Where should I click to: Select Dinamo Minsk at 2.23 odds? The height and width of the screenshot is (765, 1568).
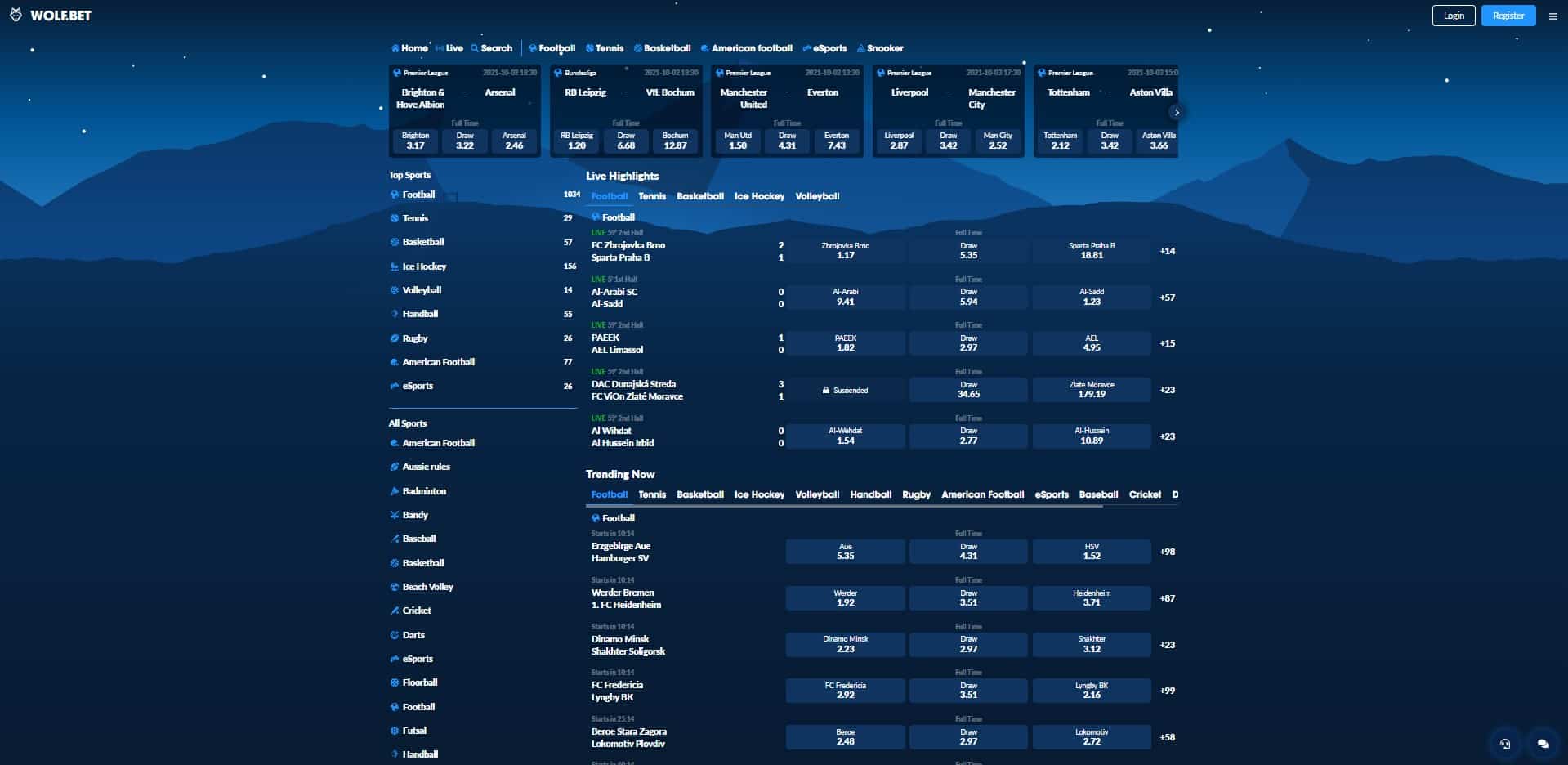tap(846, 644)
